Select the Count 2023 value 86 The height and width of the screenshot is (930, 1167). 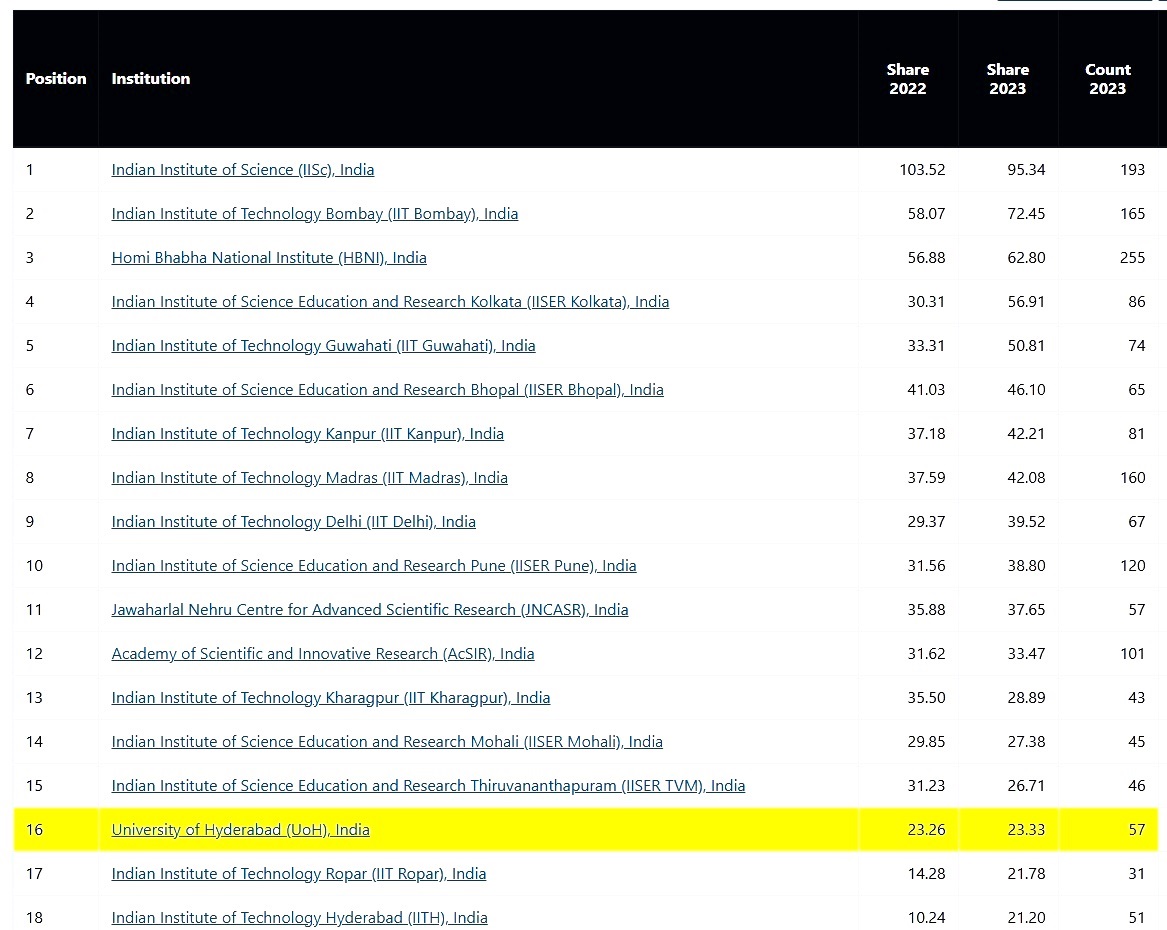click(1136, 301)
